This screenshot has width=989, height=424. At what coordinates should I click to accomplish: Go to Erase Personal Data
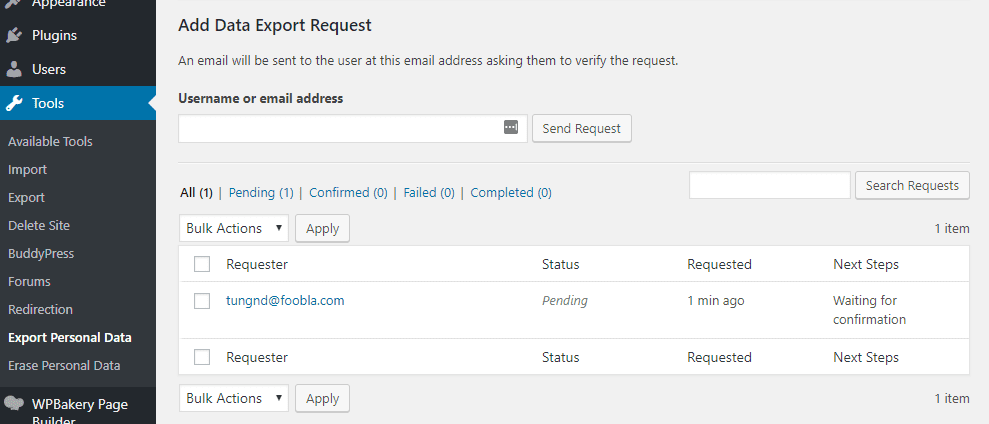[x=64, y=366]
